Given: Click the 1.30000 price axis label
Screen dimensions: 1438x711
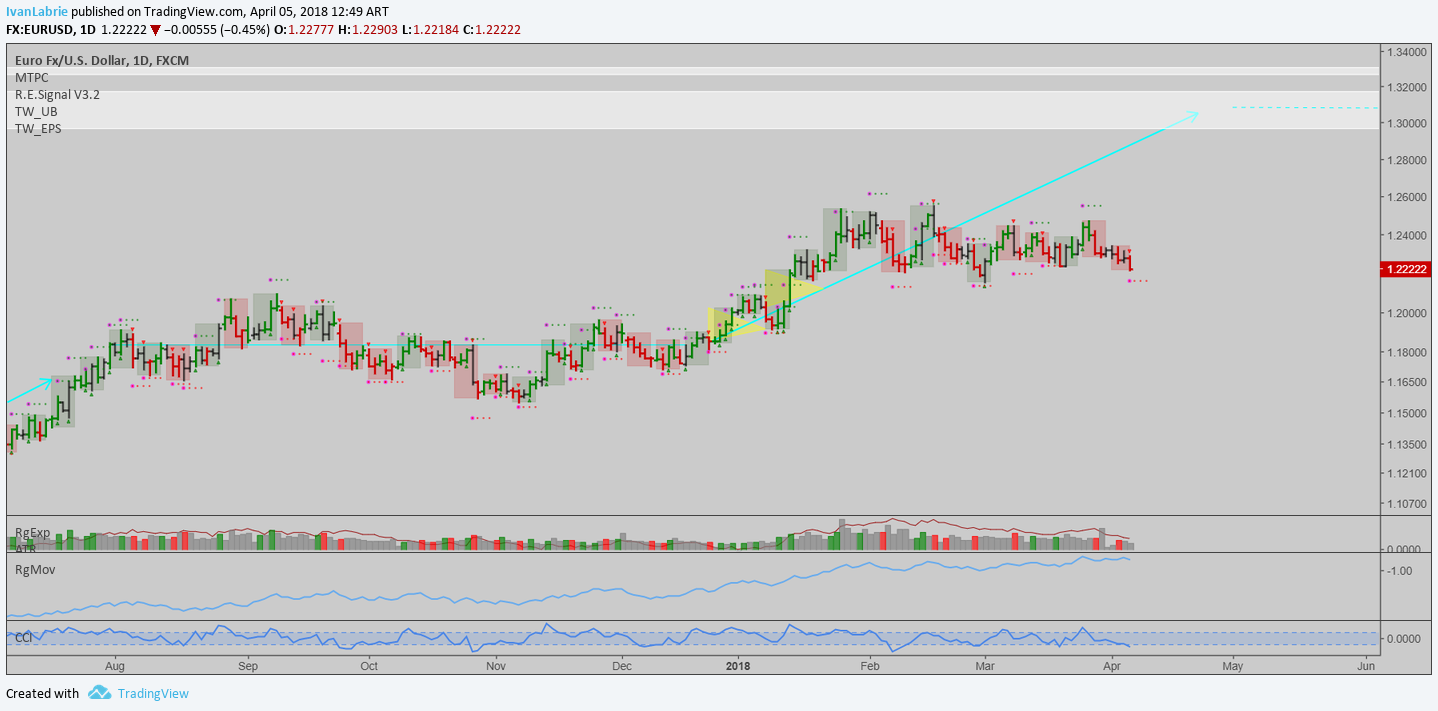Looking at the screenshot, I should [1406, 123].
